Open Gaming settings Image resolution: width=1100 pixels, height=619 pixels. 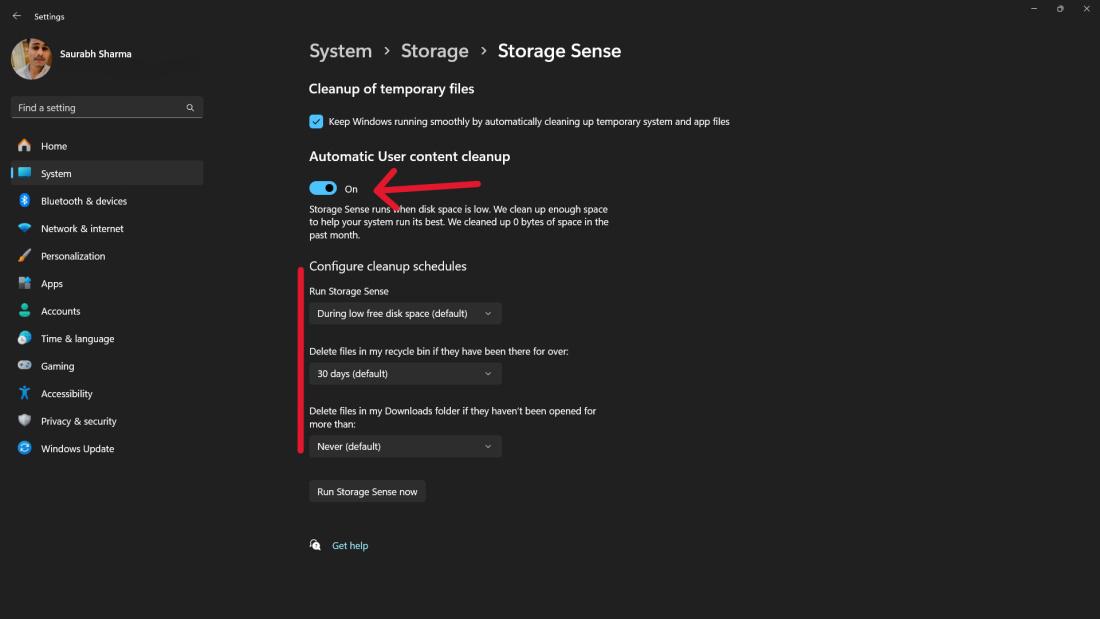point(55,366)
